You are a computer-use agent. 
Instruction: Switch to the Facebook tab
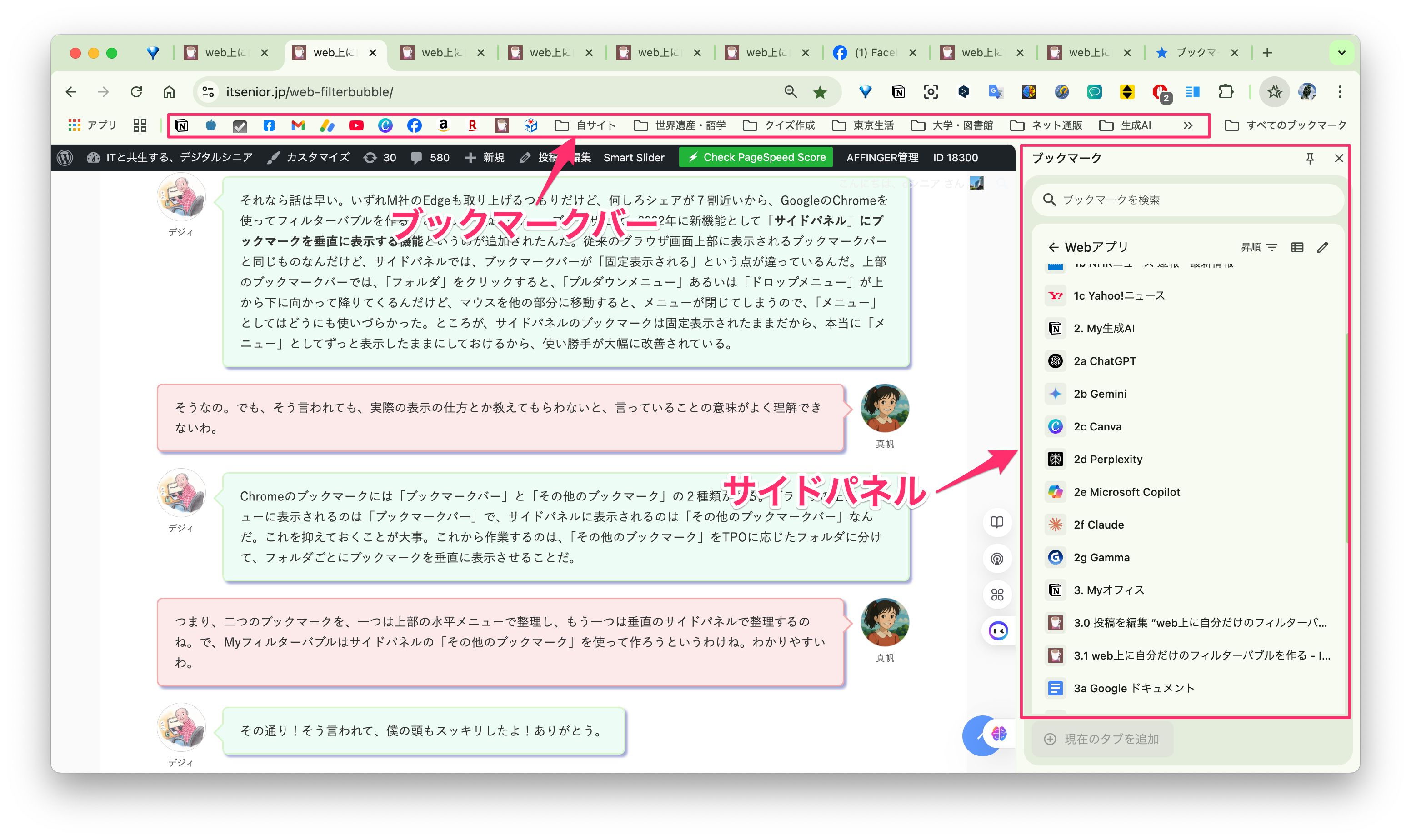pos(875,53)
